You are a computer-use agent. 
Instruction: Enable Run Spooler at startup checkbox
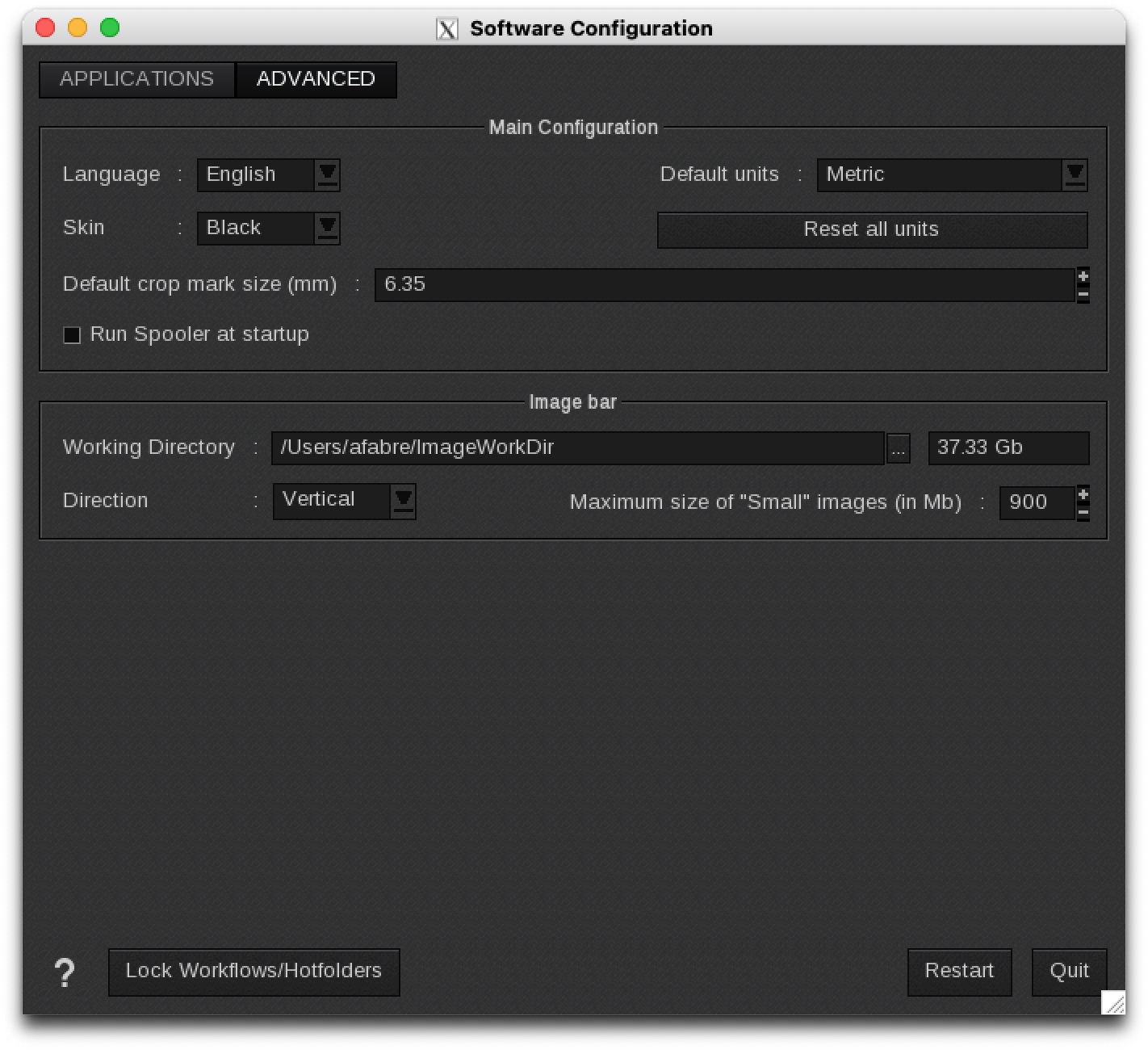[x=73, y=335]
